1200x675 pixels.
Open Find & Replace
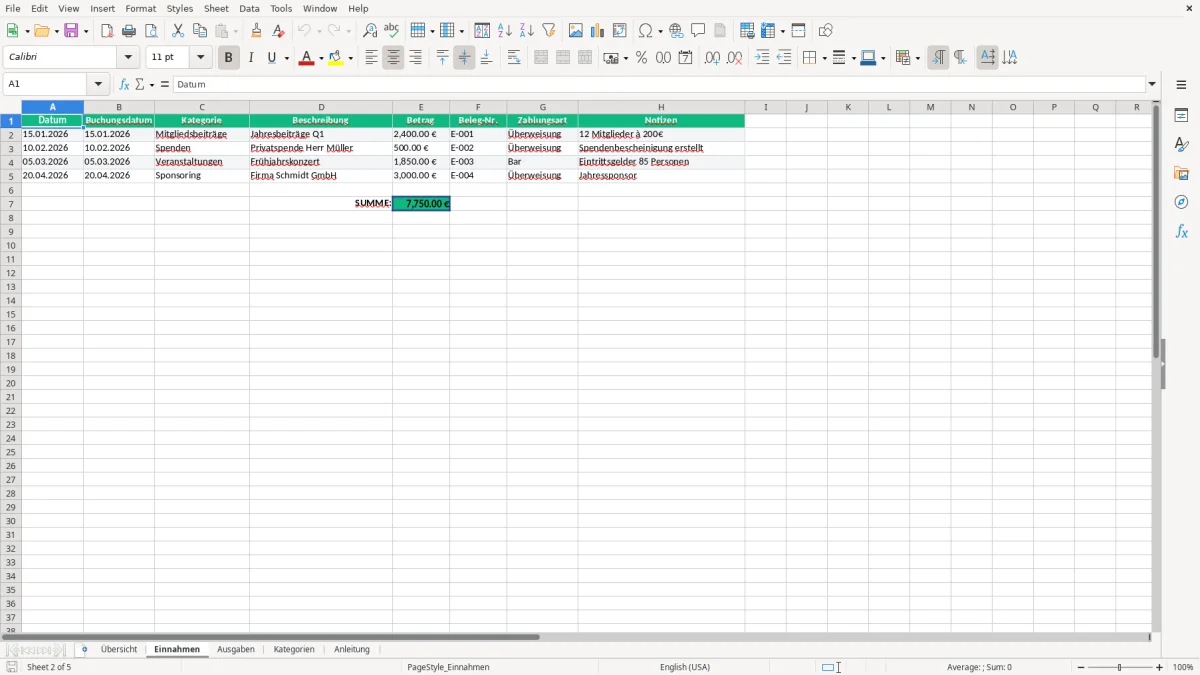point(370,31)
